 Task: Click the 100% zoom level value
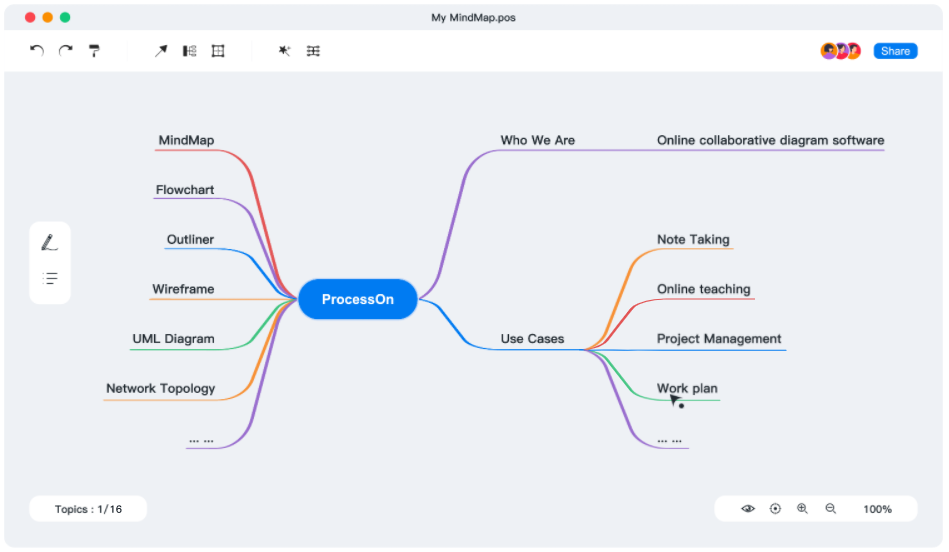click(x=877, y=509)
